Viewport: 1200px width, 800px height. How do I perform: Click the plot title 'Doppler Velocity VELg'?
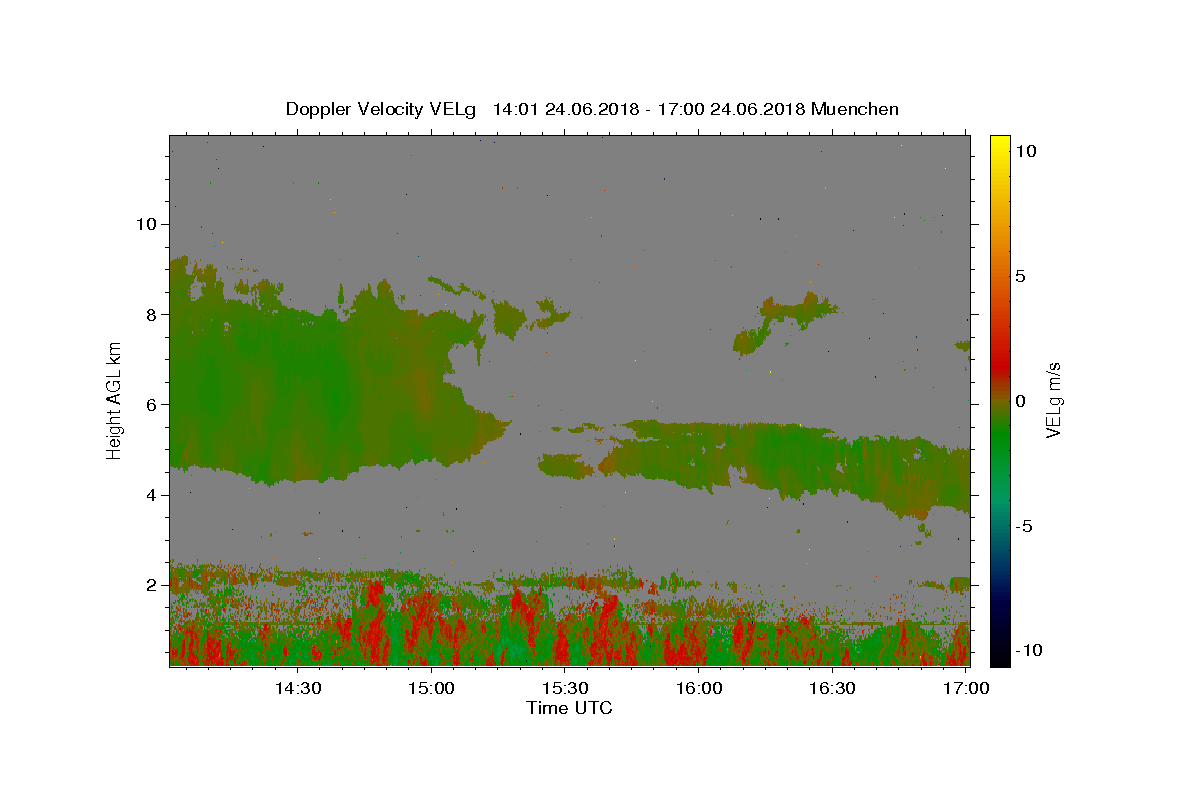pyautogui.click(x=382, y=109)
